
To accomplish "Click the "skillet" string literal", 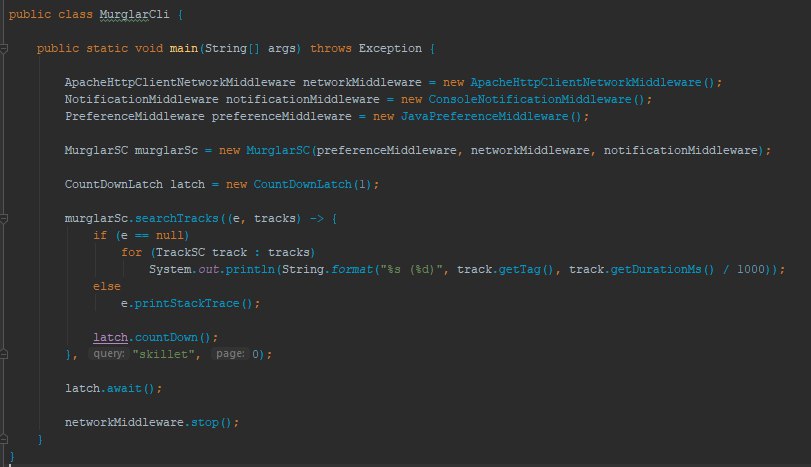I will click(x=163, y=354).
